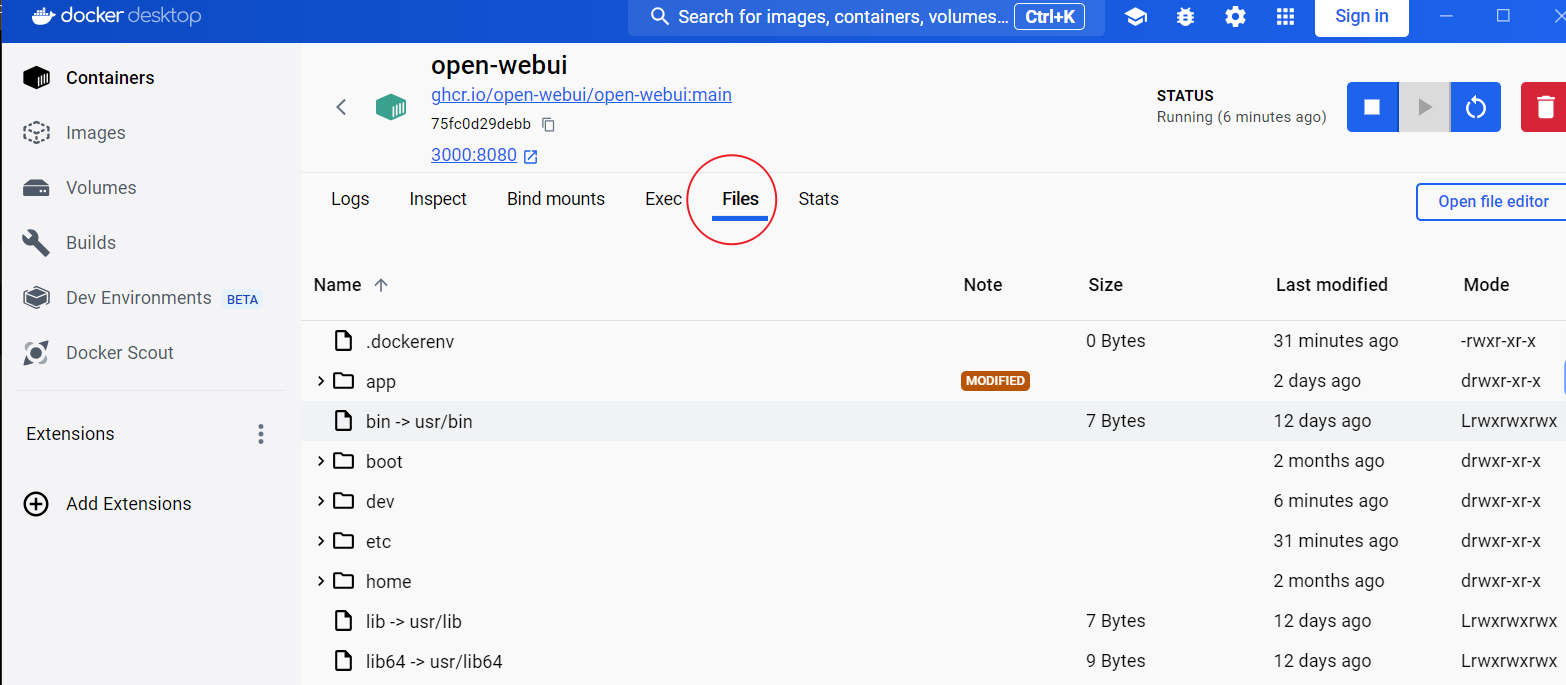The image size is (1566, 685).
Task: Stop the running container
Action: [1372, 107]
